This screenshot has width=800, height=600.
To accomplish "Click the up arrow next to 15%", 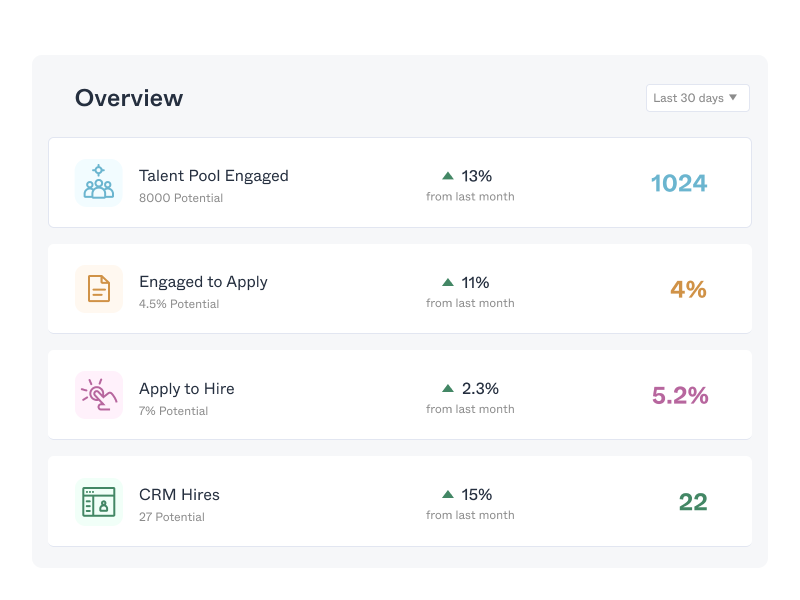I will [448, 494].
